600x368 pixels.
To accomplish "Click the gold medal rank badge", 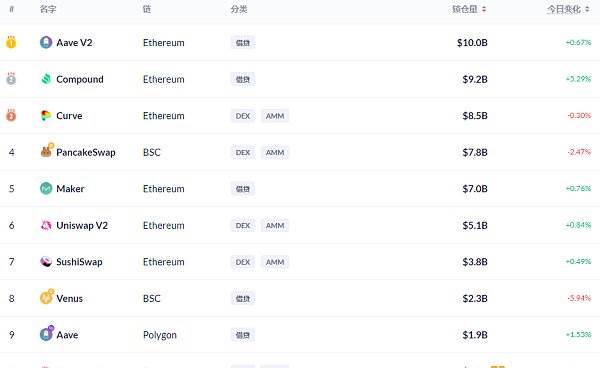I will point(11,42).
